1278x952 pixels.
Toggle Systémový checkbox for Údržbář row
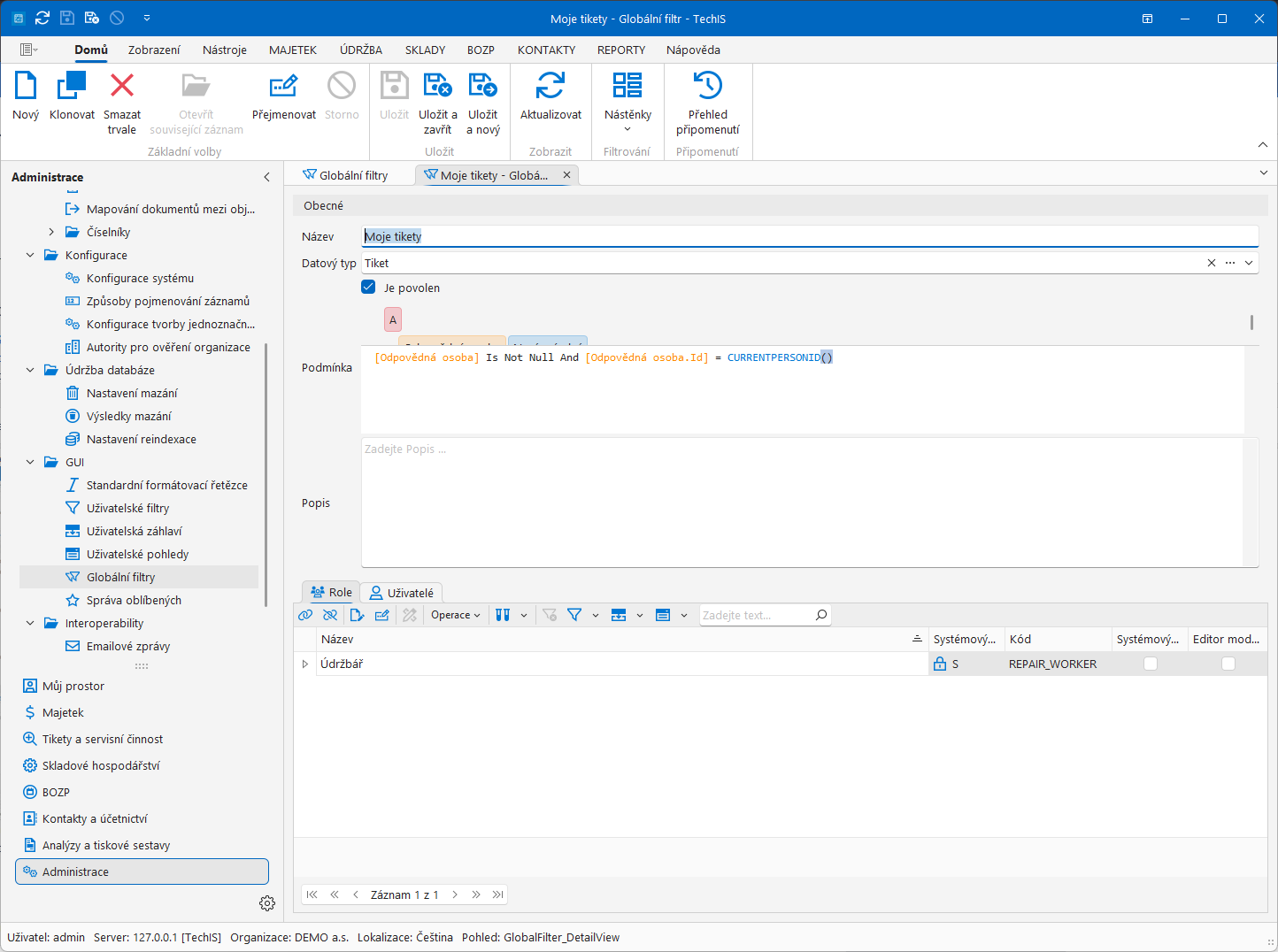click(x=1151, y=664)
